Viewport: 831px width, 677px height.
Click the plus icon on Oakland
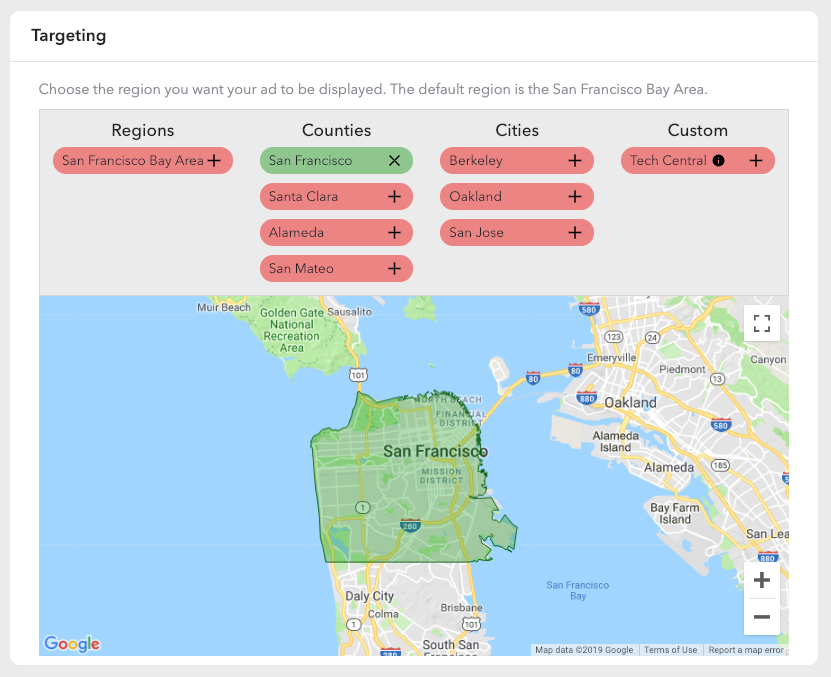[x=575, y=197]
